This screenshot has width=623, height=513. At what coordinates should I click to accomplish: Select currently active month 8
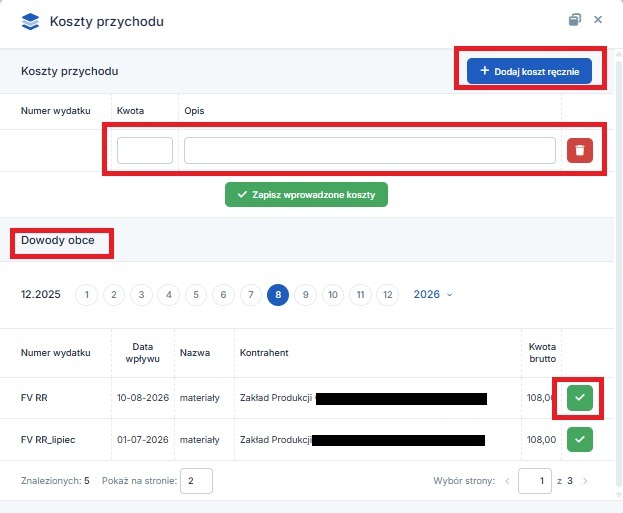(278, 295)
